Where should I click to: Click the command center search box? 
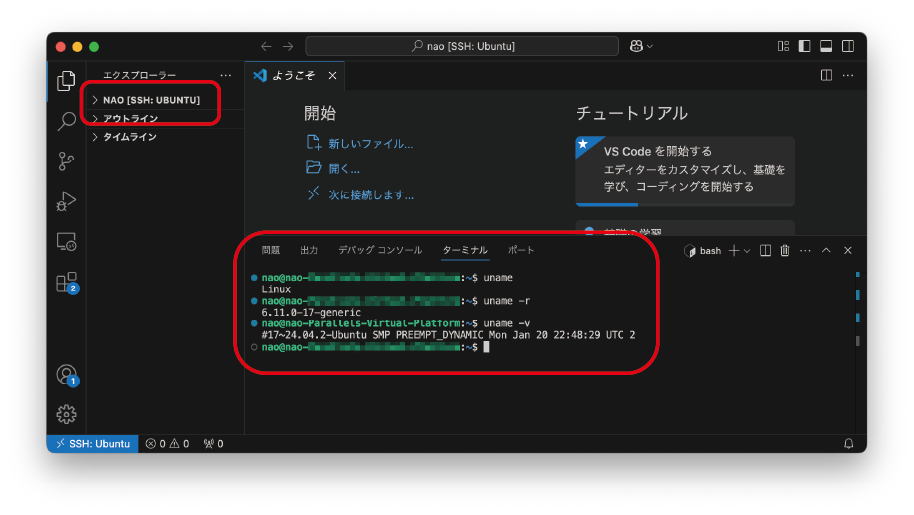[462, 46]
